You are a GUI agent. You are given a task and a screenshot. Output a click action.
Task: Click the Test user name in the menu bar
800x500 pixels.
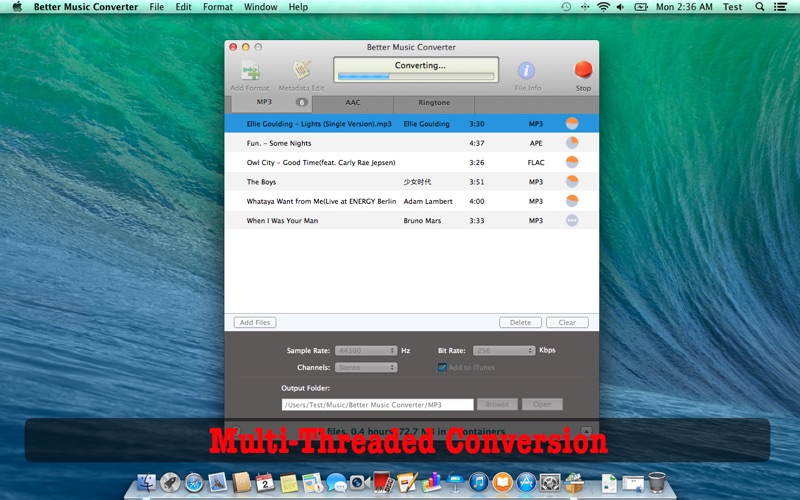(x=732, y=7)
